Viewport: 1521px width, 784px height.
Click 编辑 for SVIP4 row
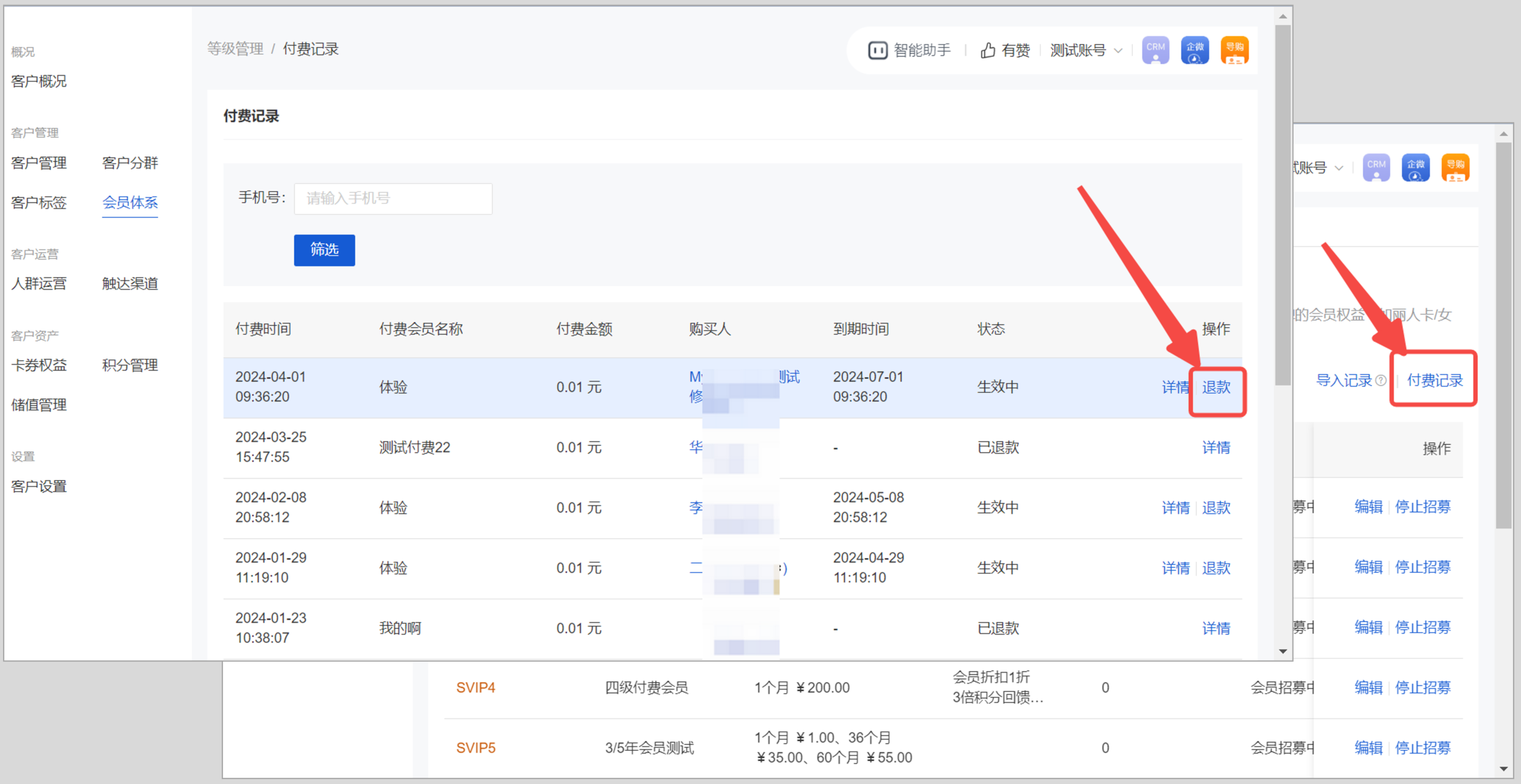point(1369,688)
